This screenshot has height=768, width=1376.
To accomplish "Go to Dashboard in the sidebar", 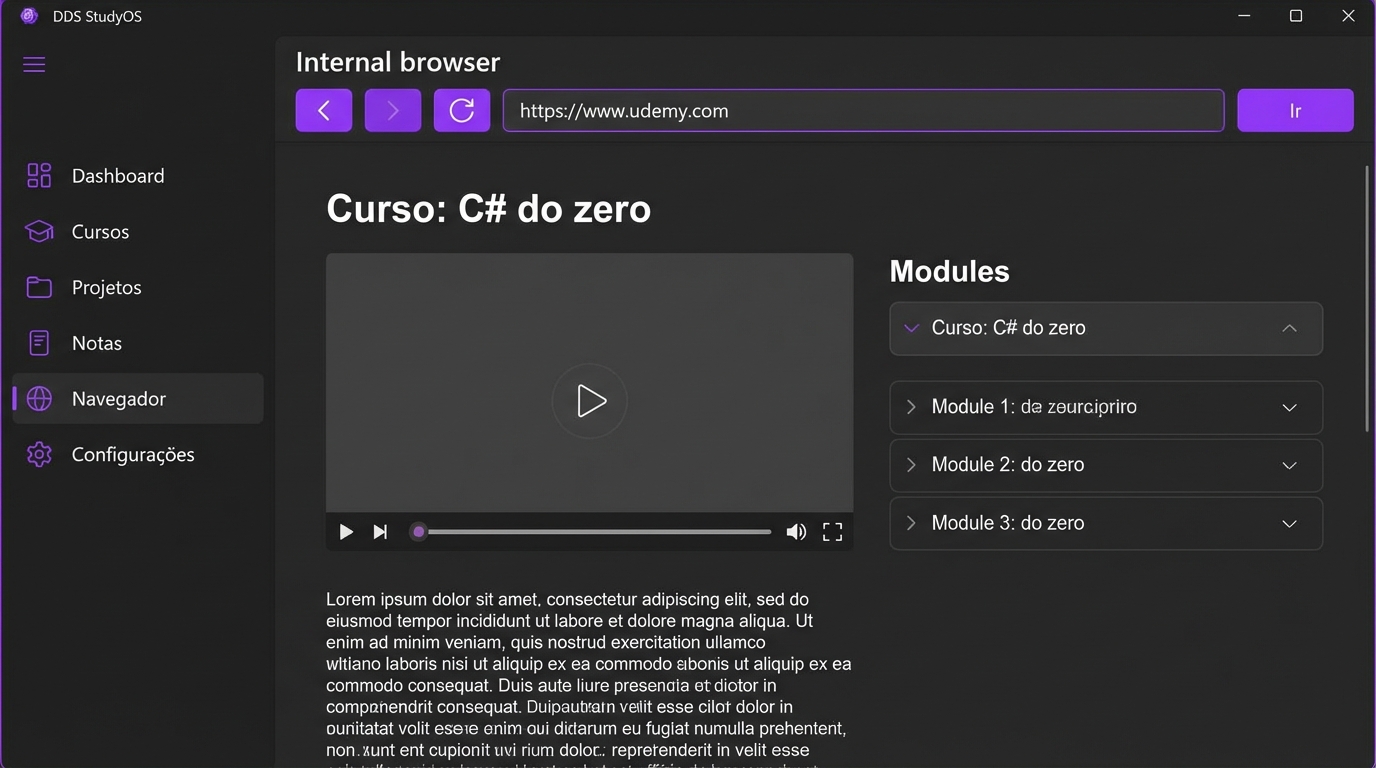I will 118,176.
